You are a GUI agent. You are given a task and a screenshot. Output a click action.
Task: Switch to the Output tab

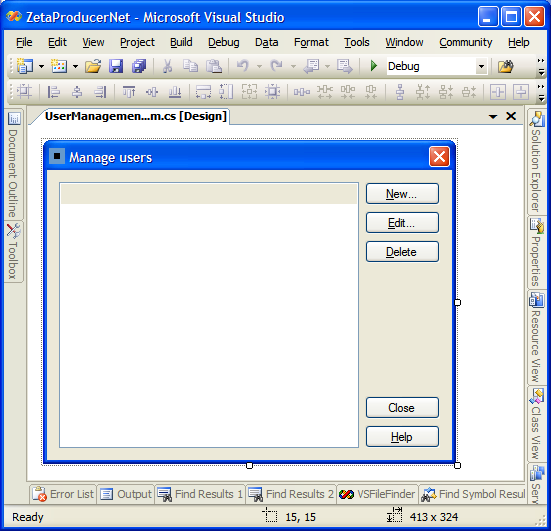click(126, 494)
